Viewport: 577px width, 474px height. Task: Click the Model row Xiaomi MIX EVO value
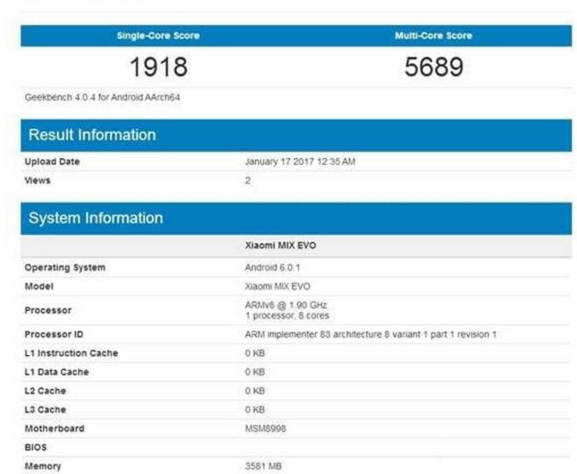[277, 286]
